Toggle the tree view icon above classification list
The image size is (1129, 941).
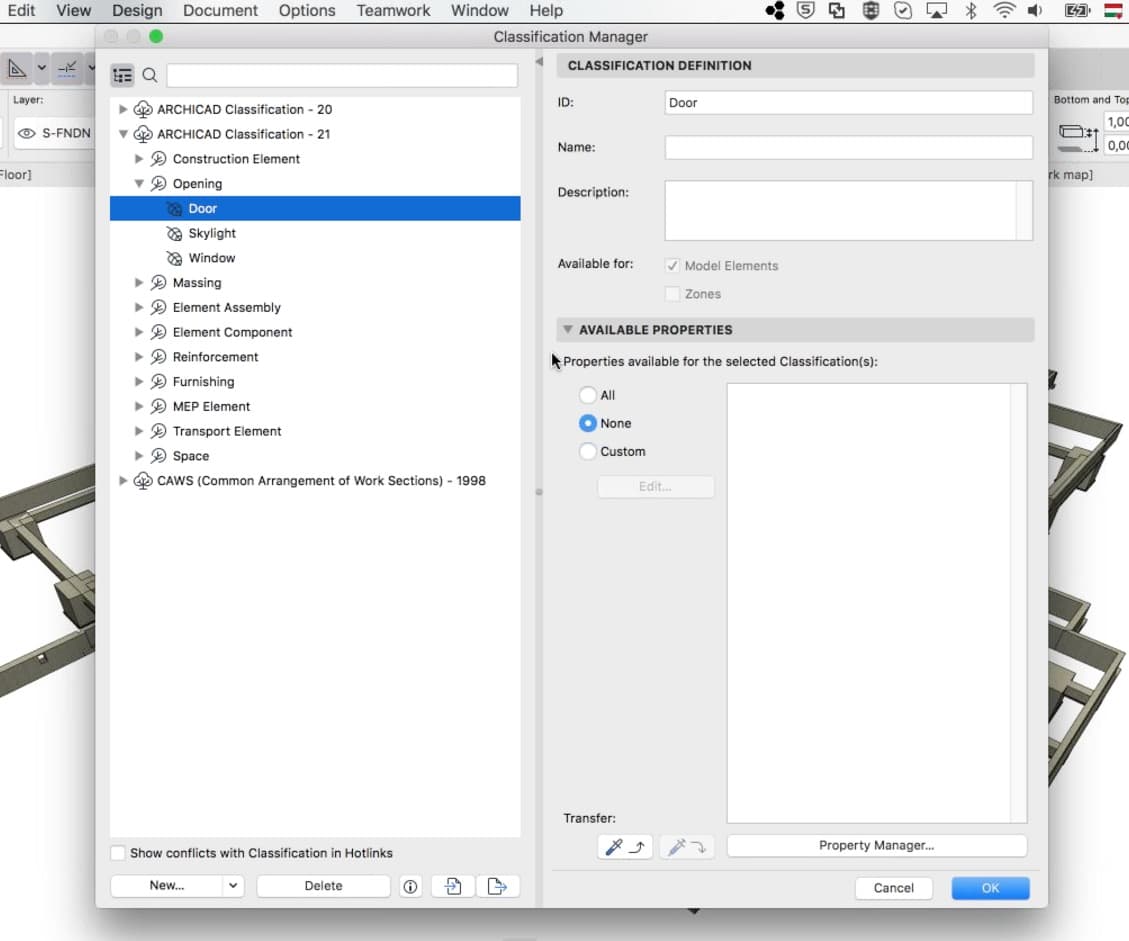click(x=122, y=75)
